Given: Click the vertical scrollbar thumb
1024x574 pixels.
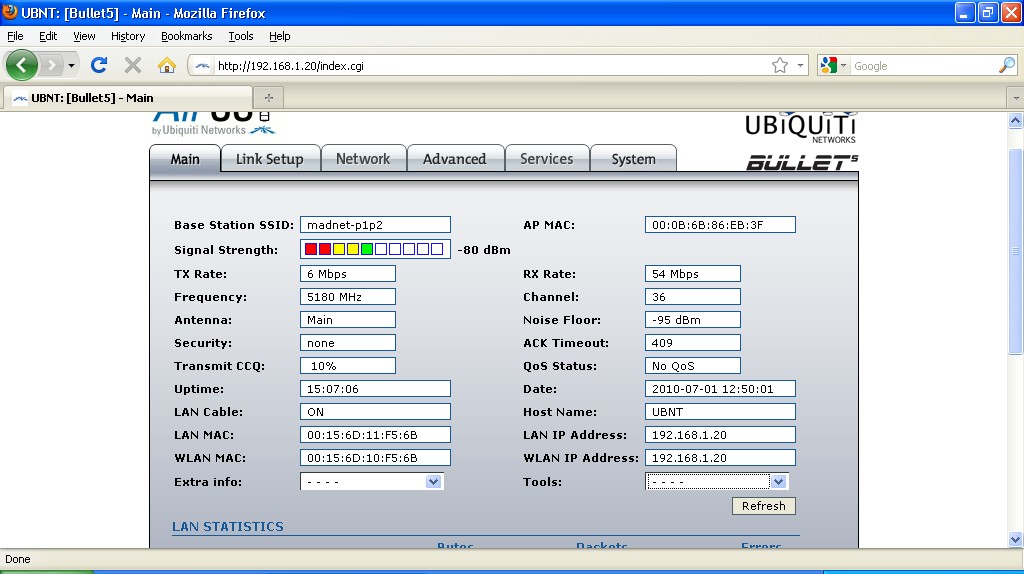Looking at the screenshot, I should tap(1015, 251).
